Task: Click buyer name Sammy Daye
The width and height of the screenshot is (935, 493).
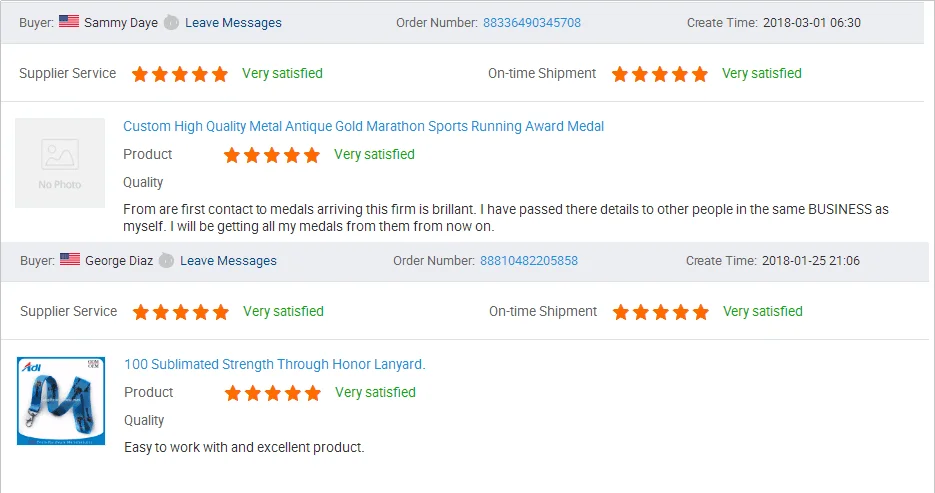Action: (x=121, y=22)
